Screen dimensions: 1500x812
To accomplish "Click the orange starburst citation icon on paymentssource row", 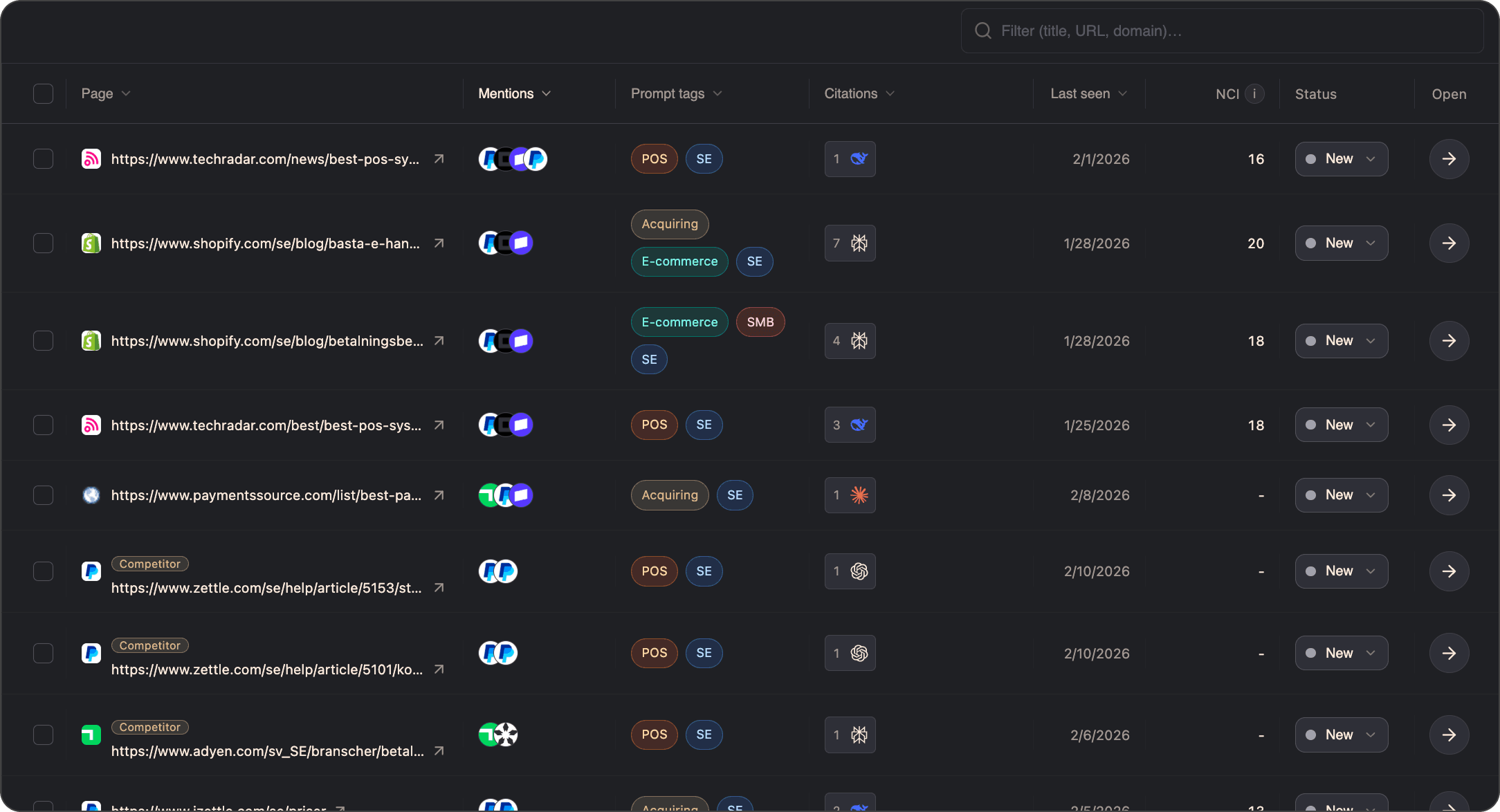I will click(858, 495).
